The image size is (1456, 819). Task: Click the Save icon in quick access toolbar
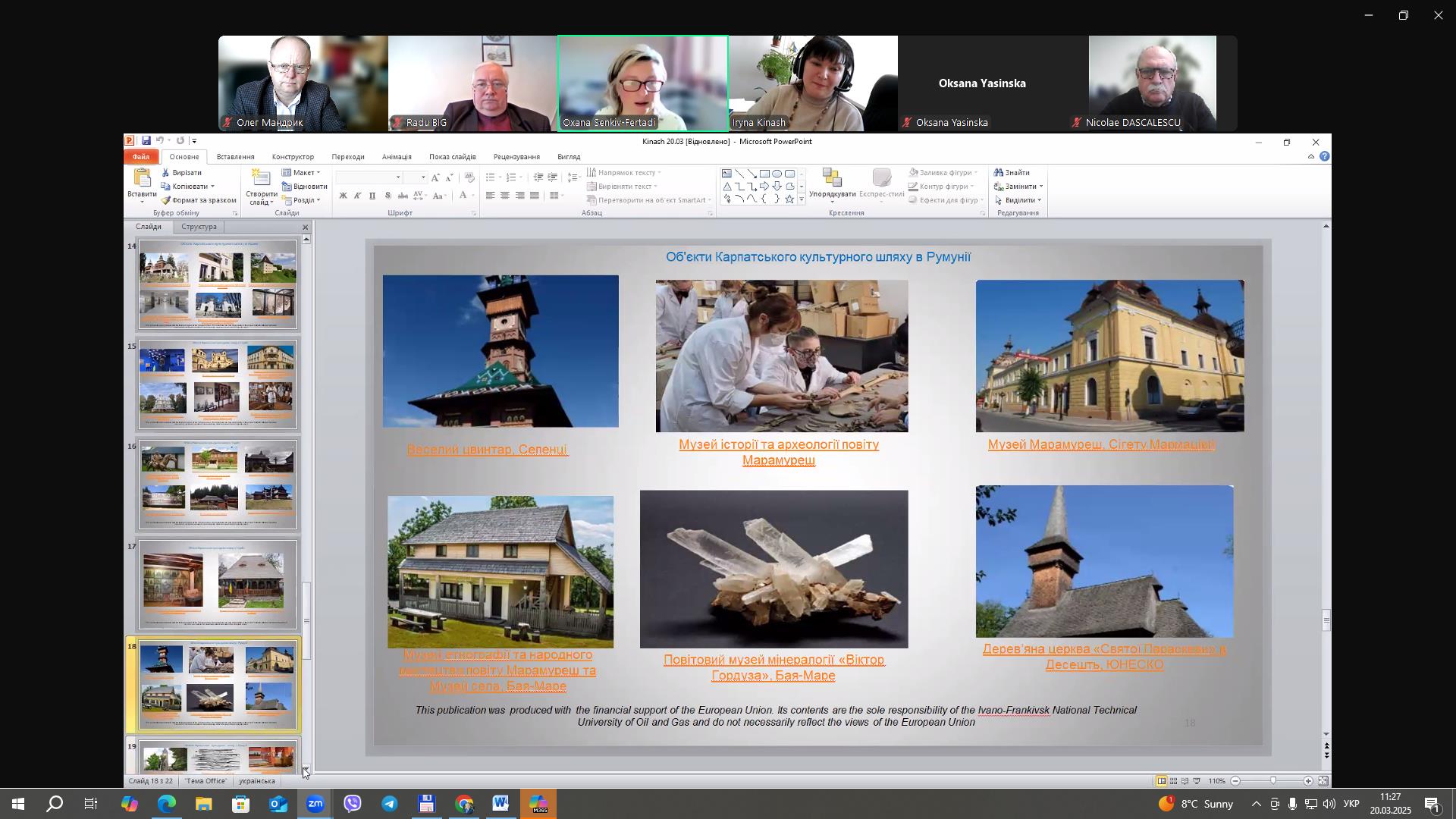tap(145, 141)
